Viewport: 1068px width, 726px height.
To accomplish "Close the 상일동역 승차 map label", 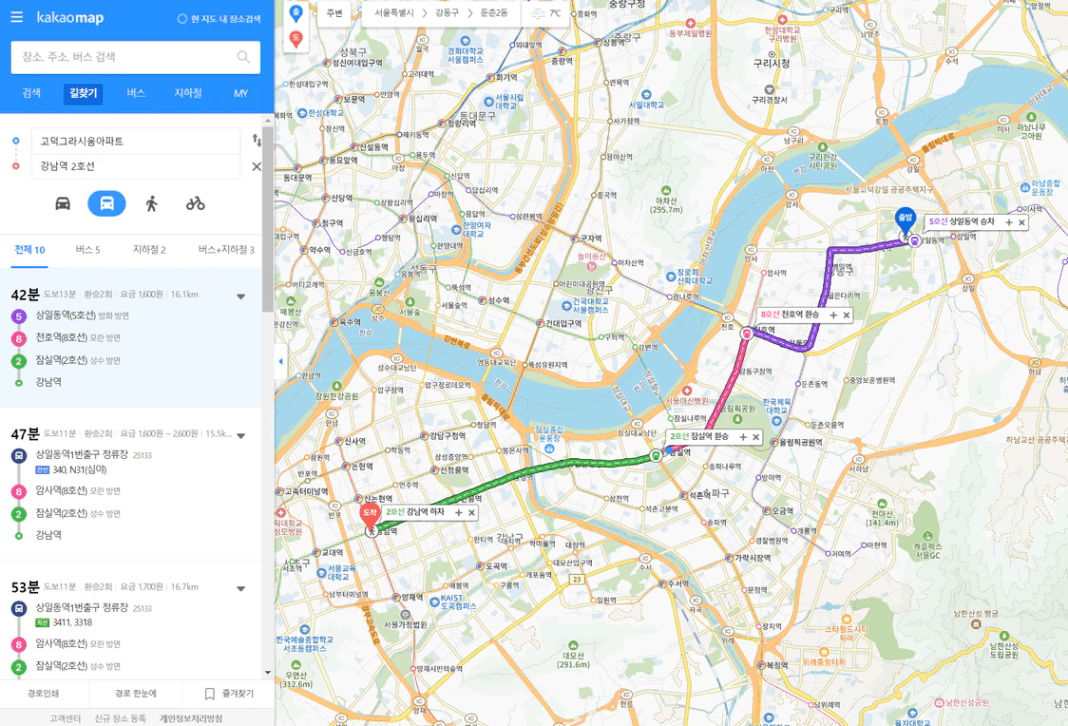I will click(1022, 222).
